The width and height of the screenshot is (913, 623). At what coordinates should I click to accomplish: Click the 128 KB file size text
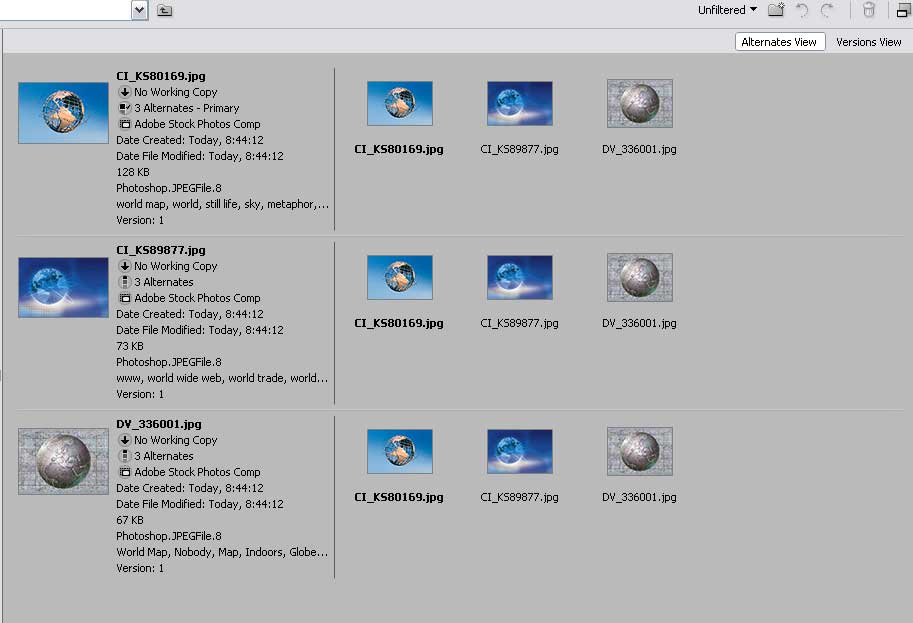click(x=133, y=172)
